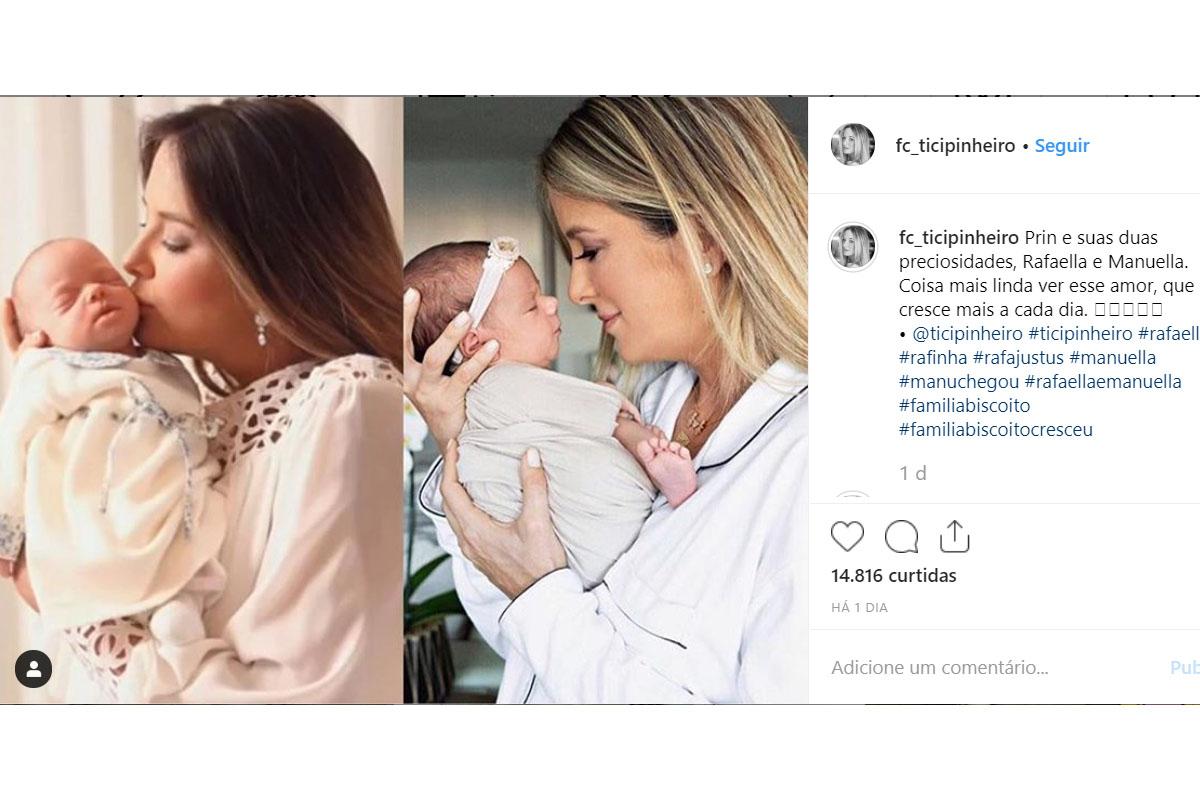Open fc_ticipinheiro username in caption

(958, 238)
